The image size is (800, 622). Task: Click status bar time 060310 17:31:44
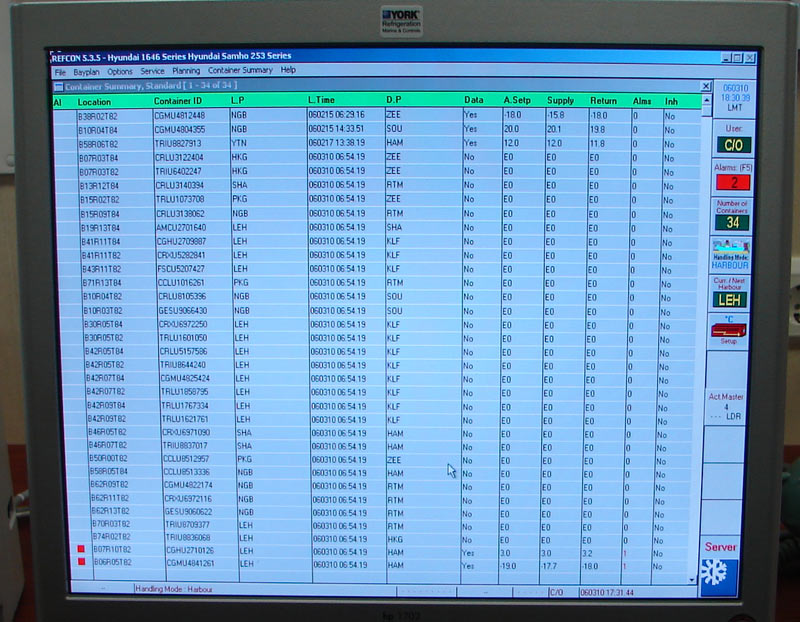click(607, 592)
